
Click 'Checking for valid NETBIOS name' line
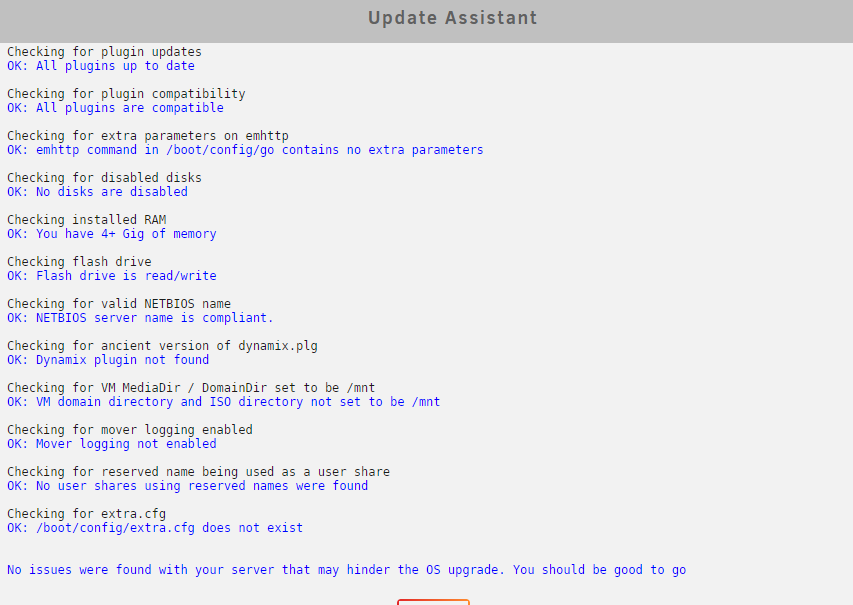coord(119,303)
